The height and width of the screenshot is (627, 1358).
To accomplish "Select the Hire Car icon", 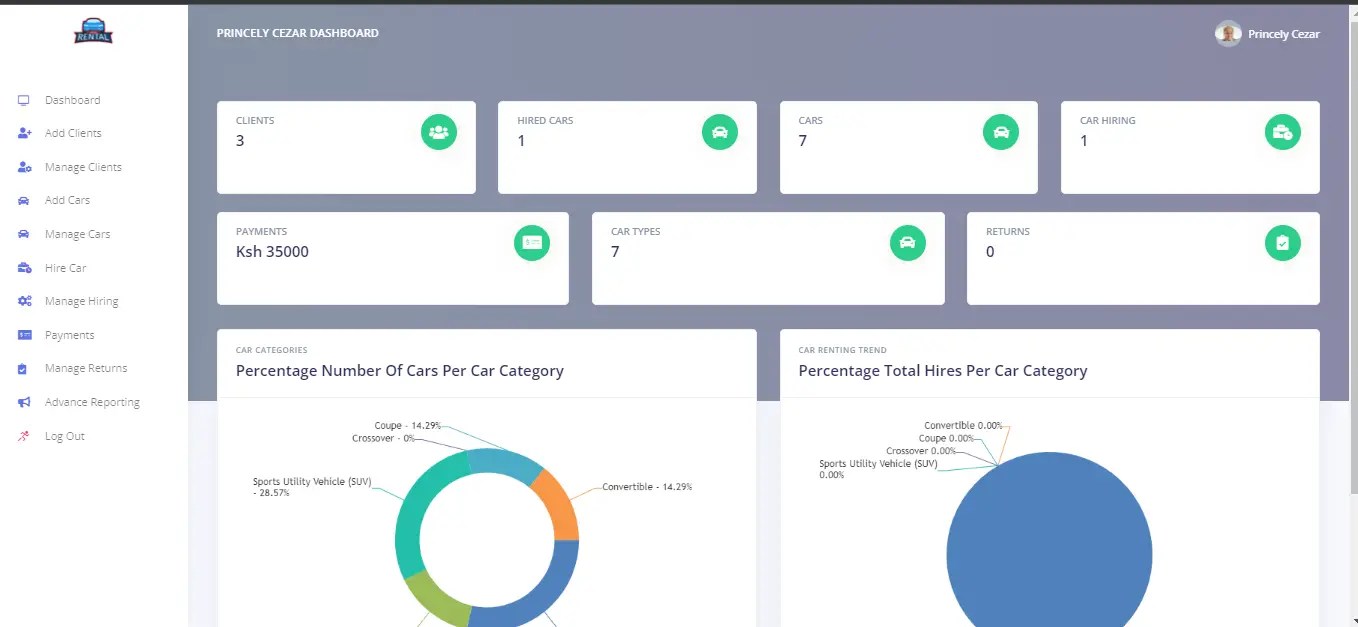I will [x=22, y=267].
